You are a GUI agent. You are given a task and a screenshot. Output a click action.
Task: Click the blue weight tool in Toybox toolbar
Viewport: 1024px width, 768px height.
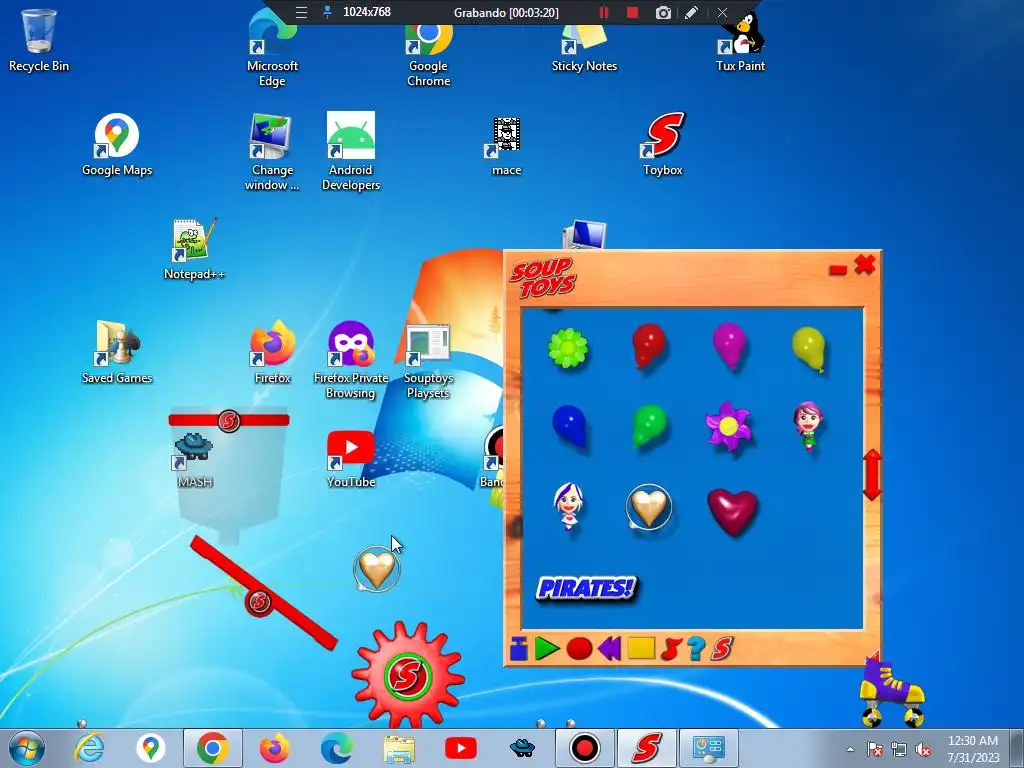[x=519, y=648]
